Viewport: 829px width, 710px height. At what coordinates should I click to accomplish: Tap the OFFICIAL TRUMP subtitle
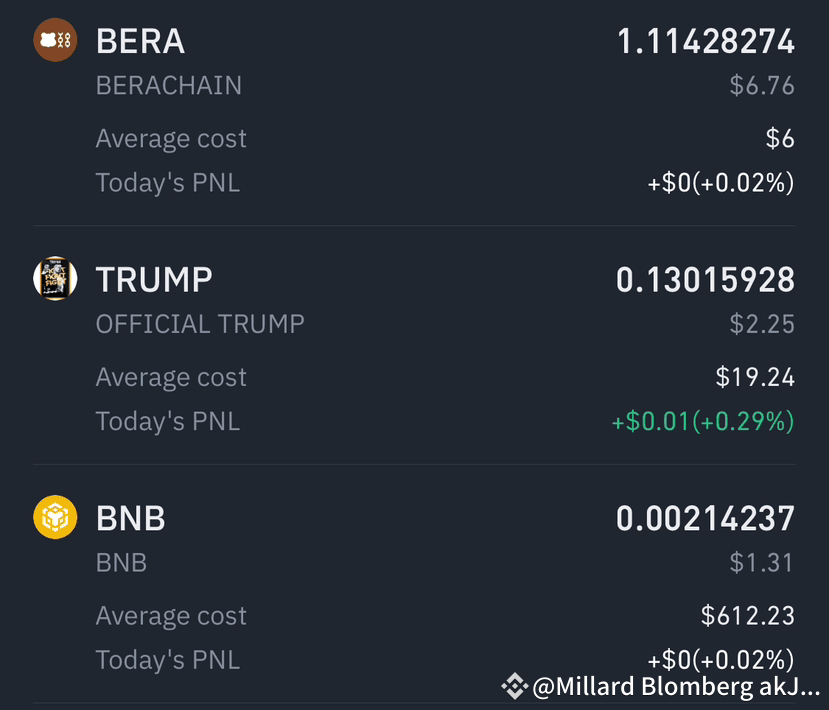[200, 324]
